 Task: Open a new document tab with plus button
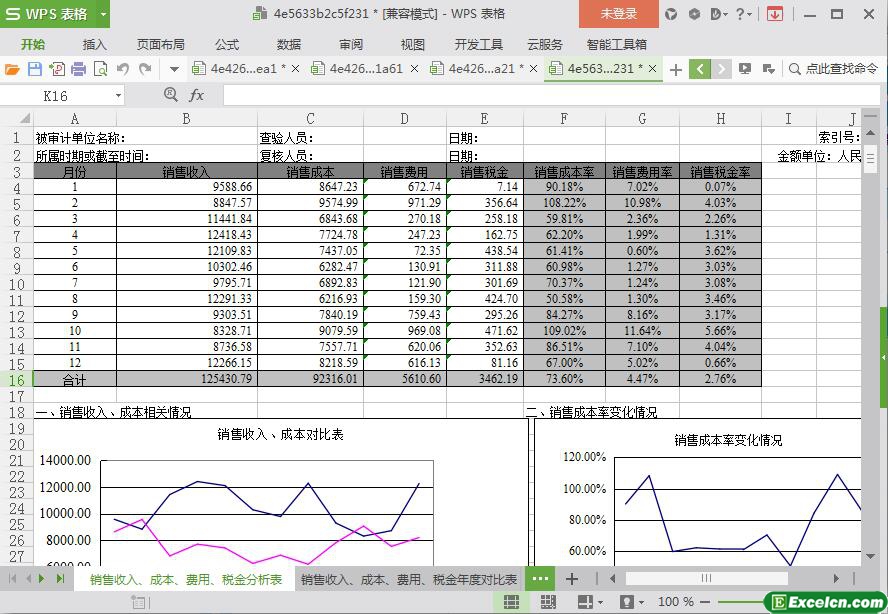tap(676, 69)
